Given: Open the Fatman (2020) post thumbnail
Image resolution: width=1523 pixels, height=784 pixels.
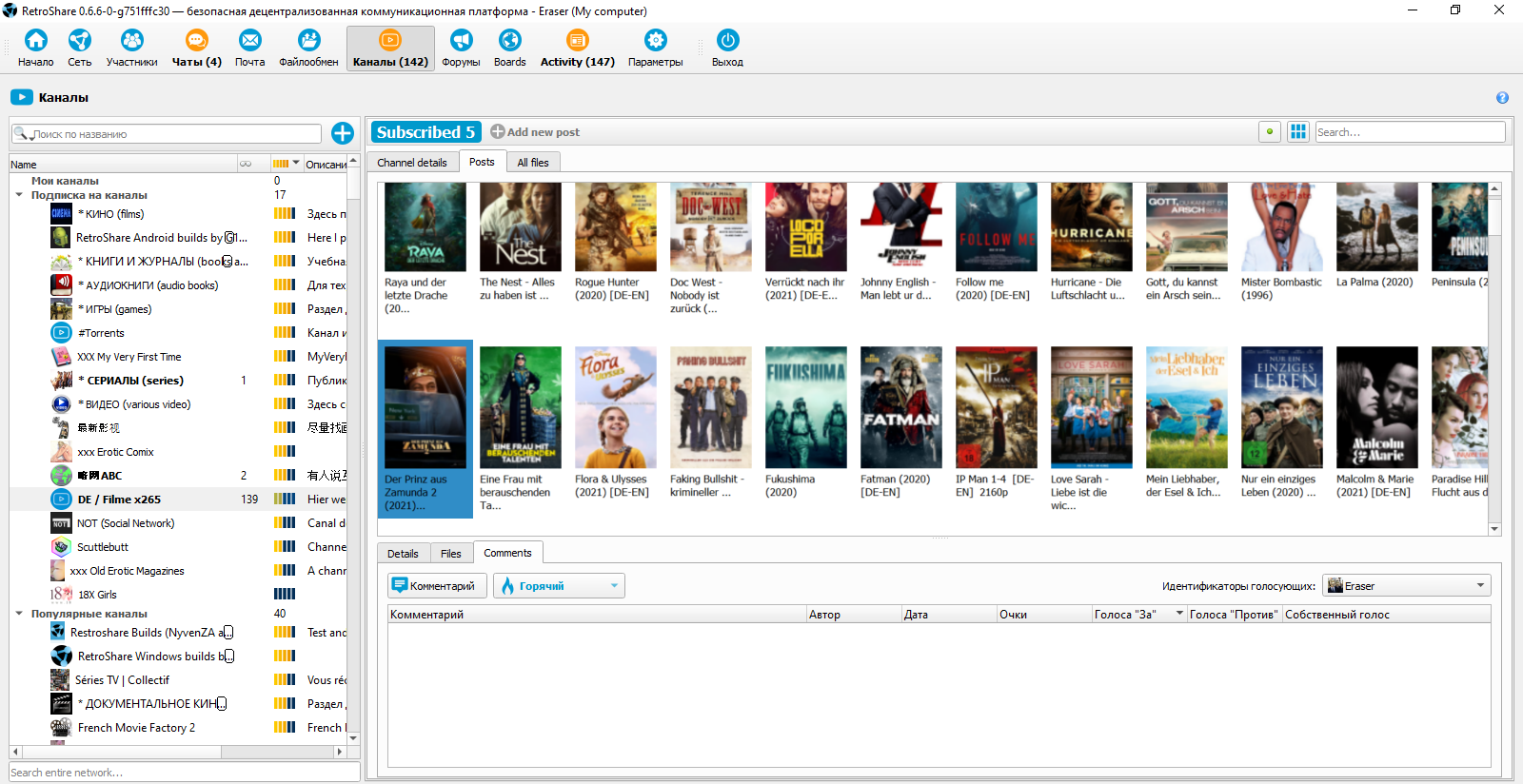Looking at the screenshot, I should click(x=900, y=407).
